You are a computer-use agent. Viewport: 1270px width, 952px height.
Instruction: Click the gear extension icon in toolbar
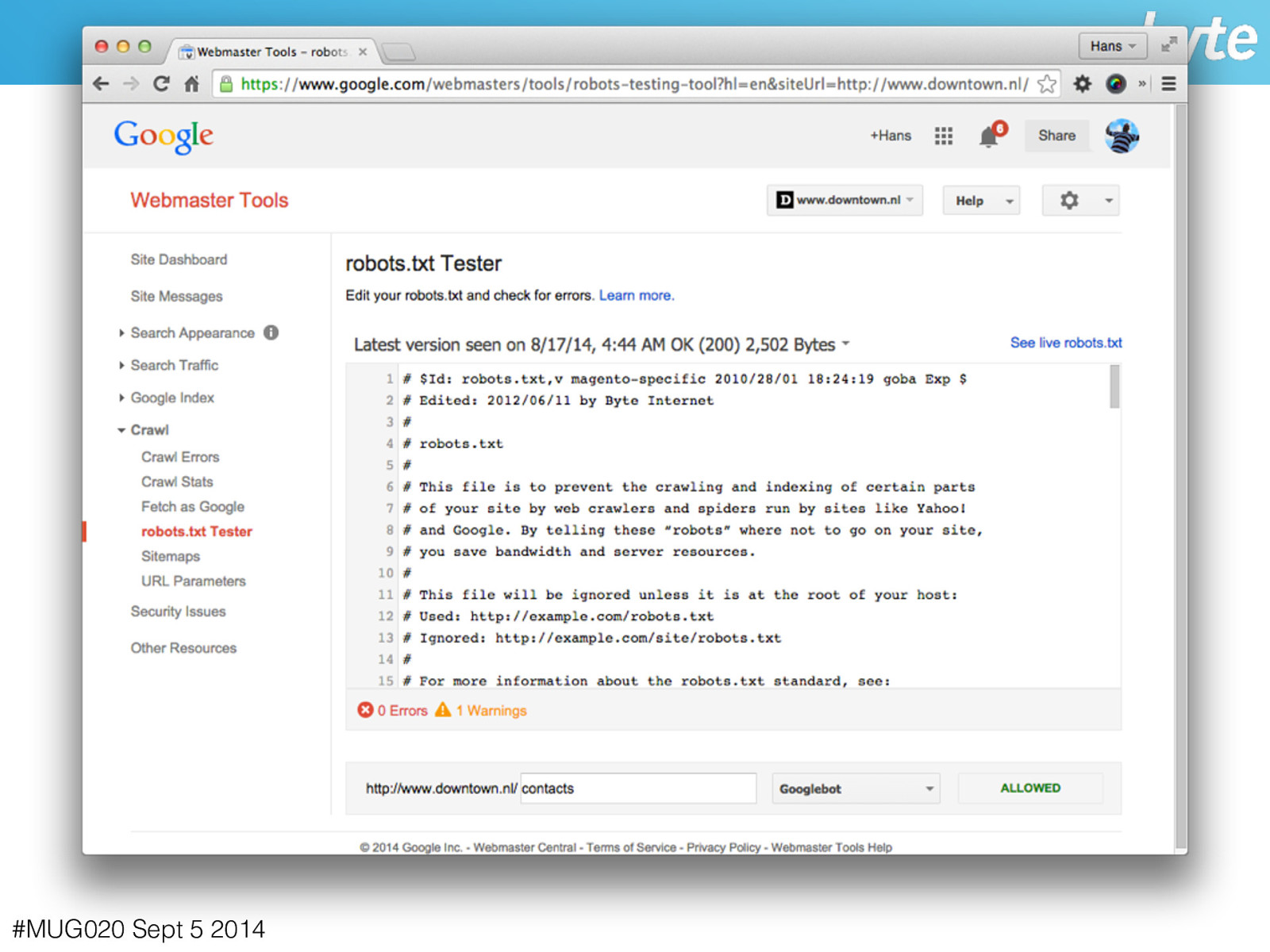[x=1083, y=84]
